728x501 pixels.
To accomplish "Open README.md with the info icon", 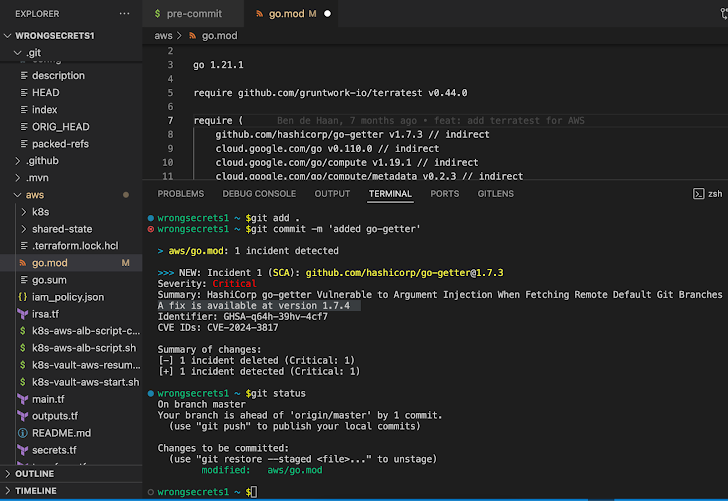I will [x=22, y=433].
